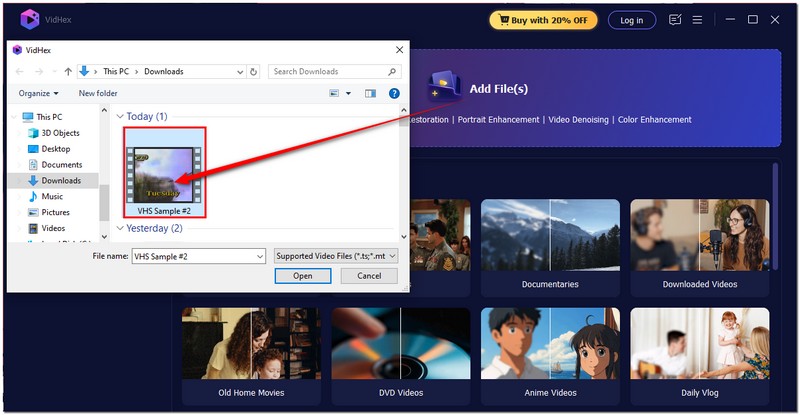Screen dimensions: 800x415
Task: Toggle the preview pane icon
Action: point(370,93)
